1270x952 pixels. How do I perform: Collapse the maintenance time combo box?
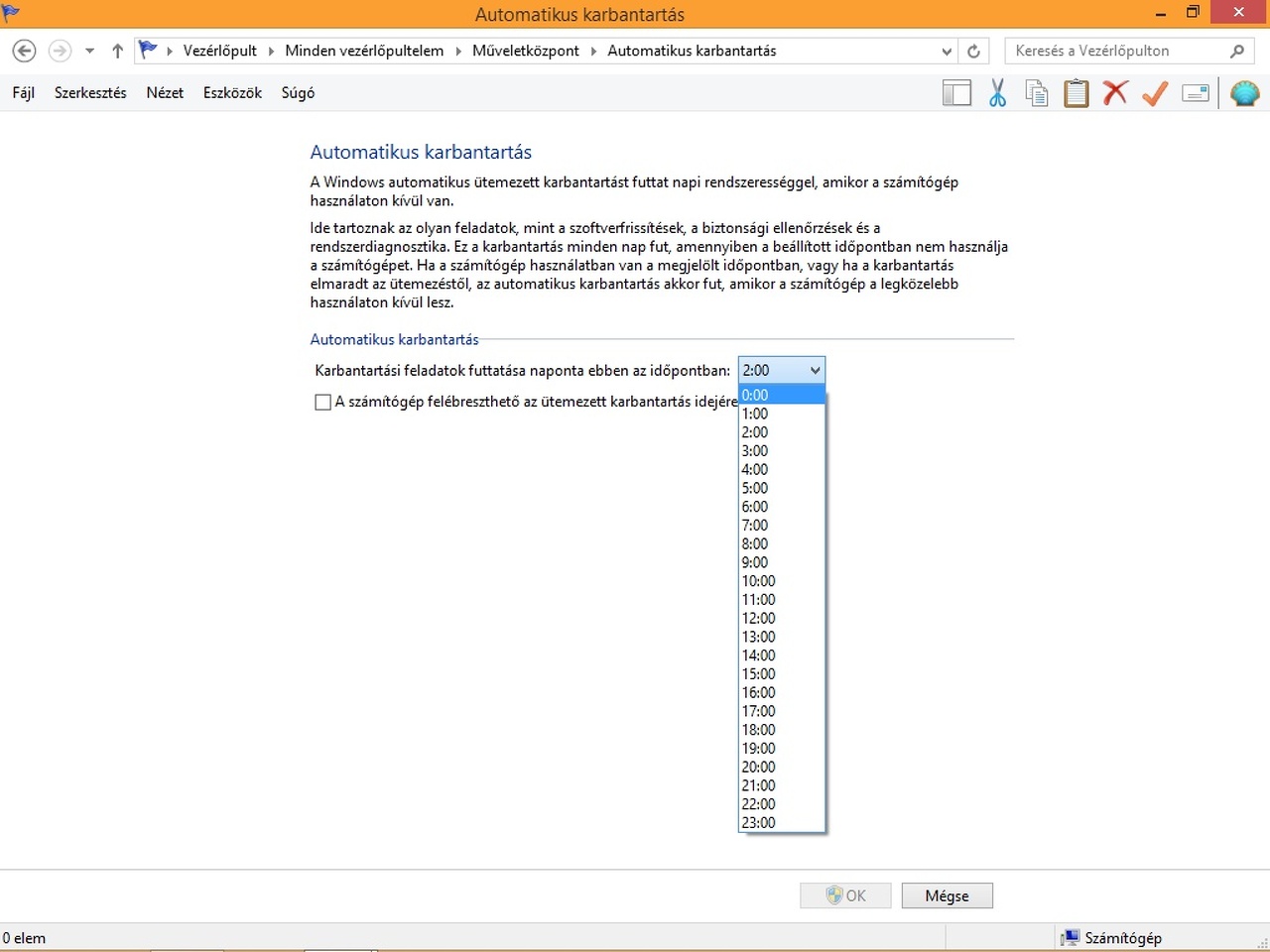(x=782, y=370)
